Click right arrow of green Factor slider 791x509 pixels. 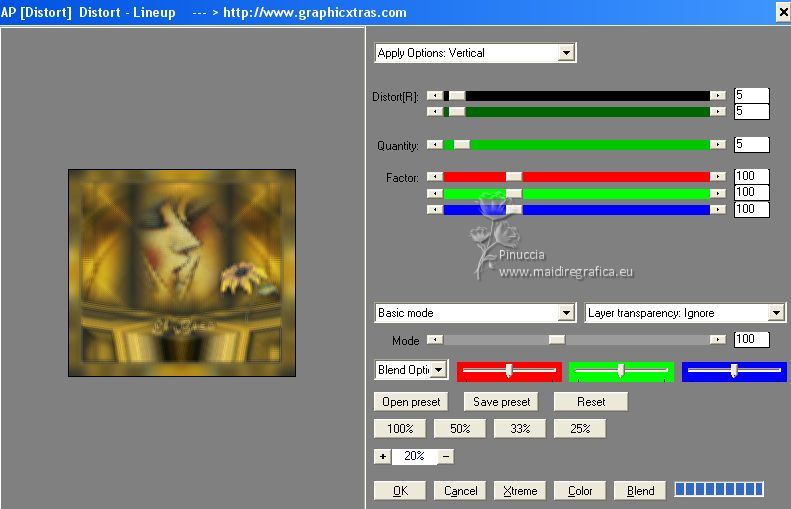[717, 193]
